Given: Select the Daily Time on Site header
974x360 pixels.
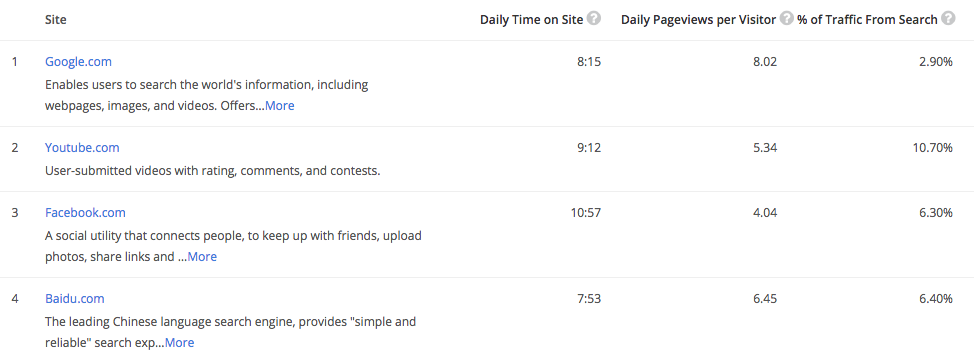Looking at the screenshot, I should coord(532,20).
